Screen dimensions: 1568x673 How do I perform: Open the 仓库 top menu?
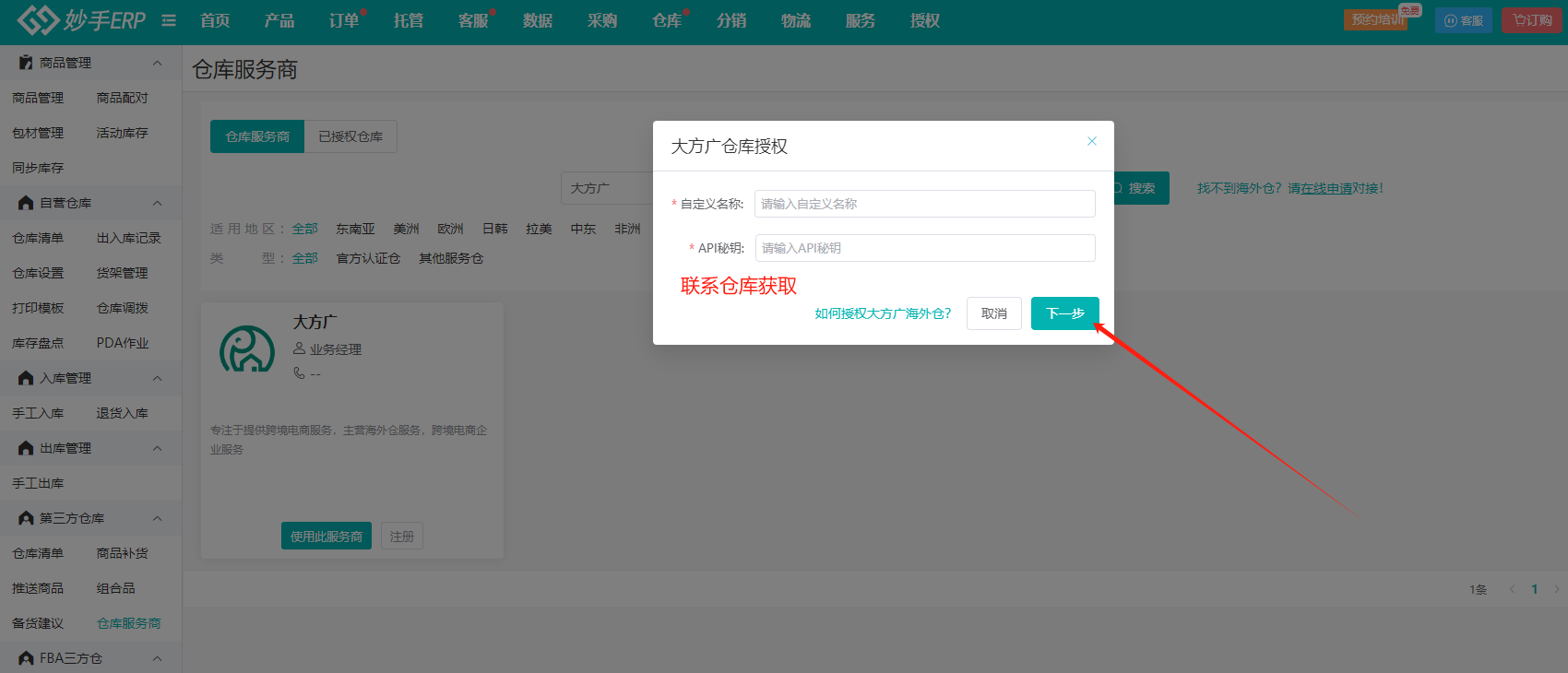667,20
